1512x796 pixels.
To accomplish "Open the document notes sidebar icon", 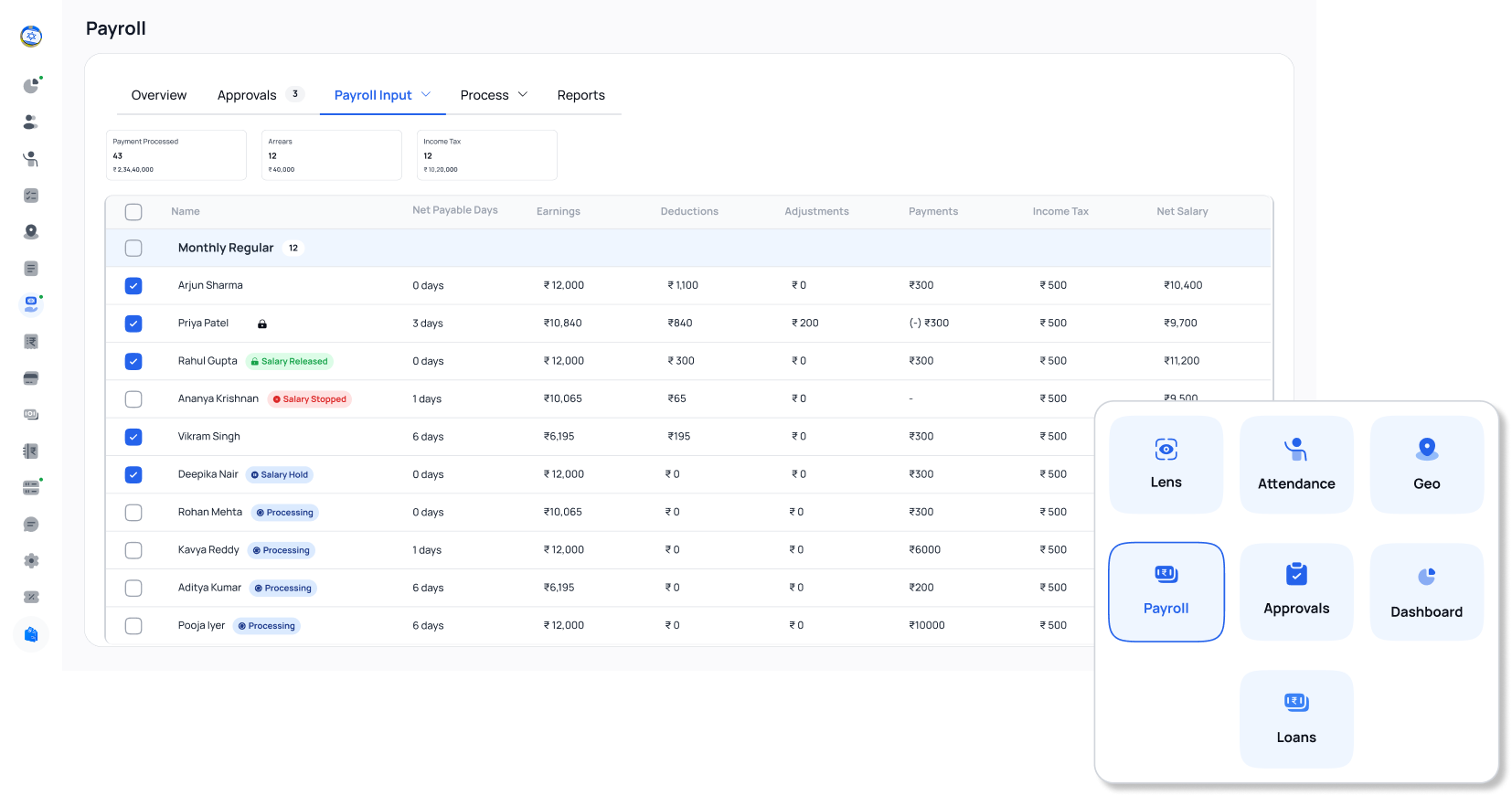I will (x=31, y=269).
